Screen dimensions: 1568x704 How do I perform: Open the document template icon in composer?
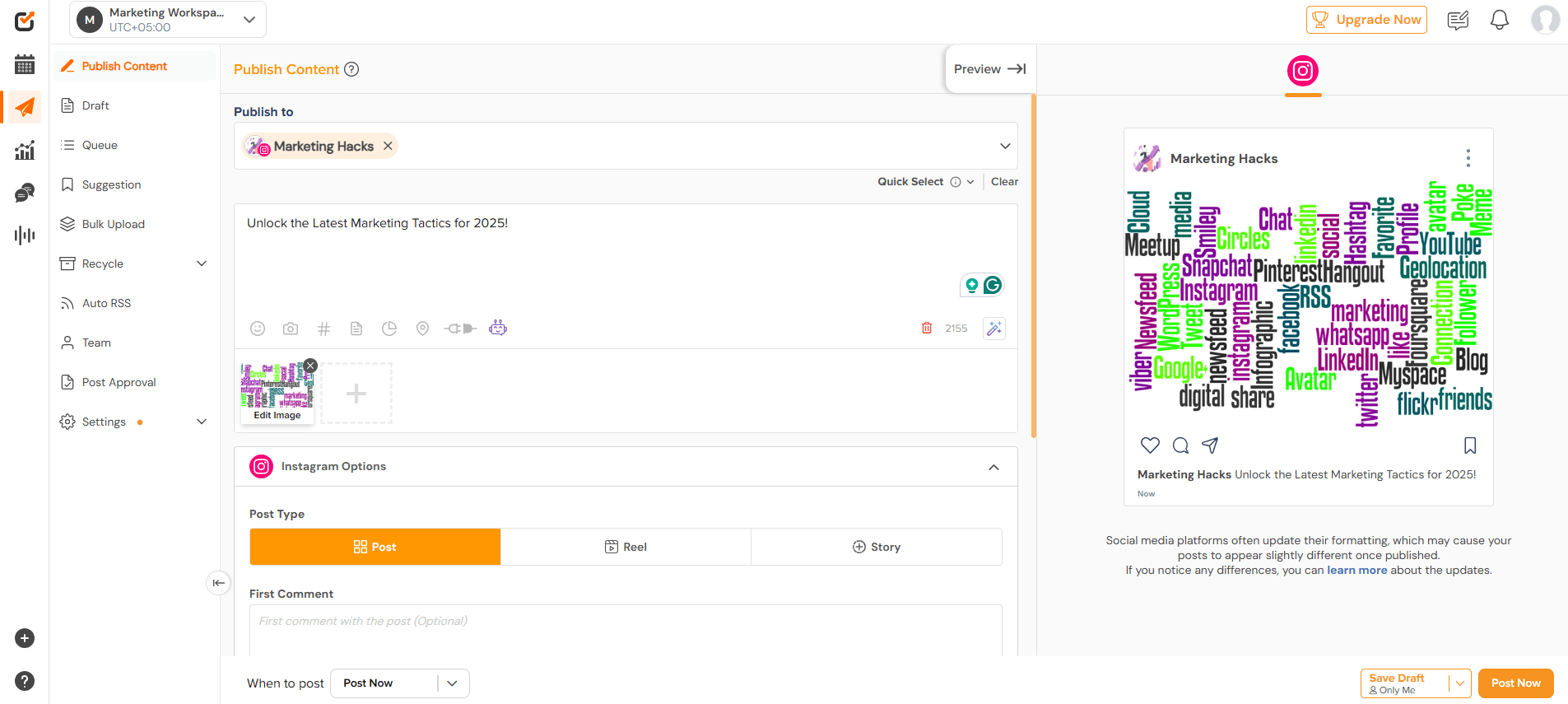coord(356,329)
